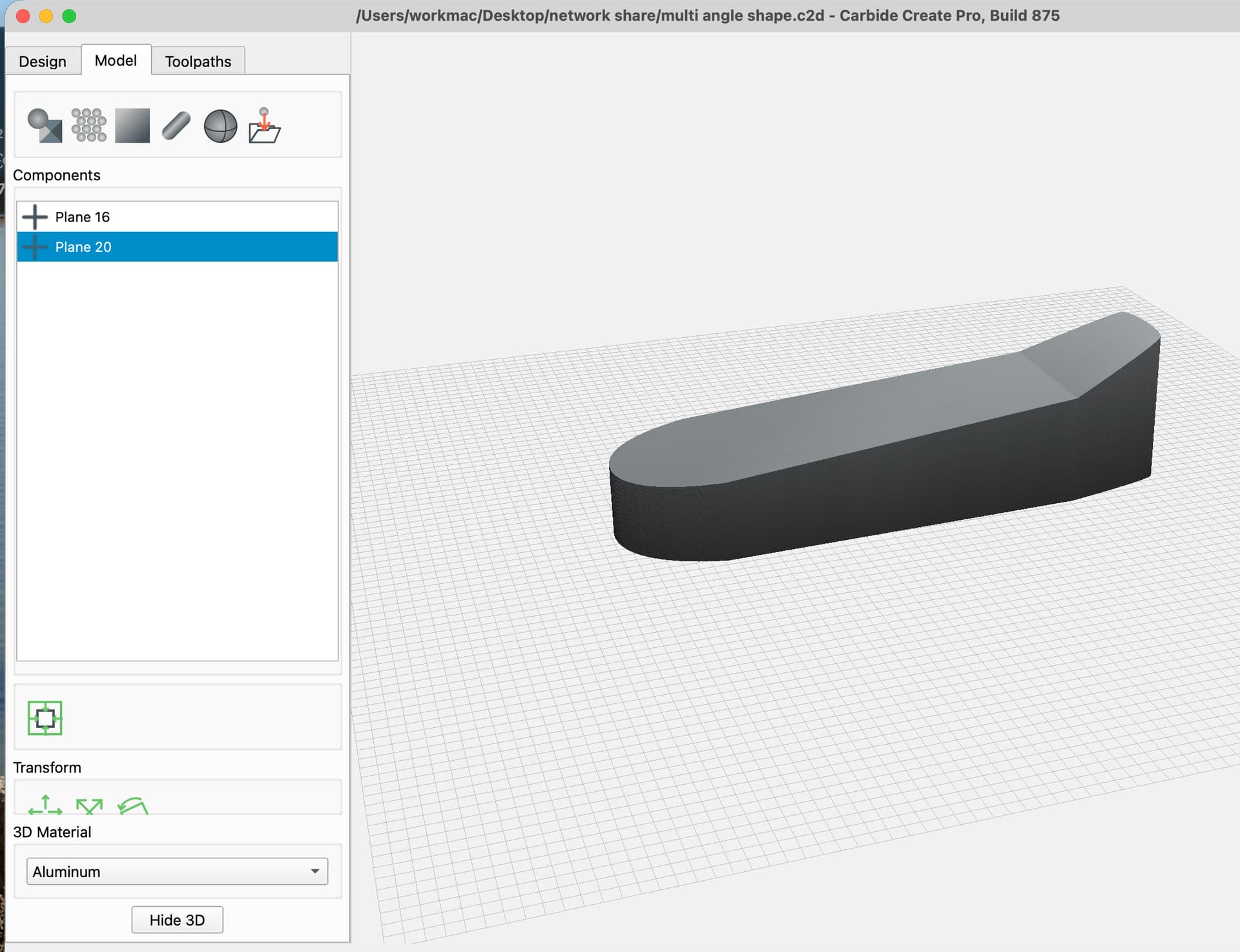Click the red close window button
This screenshot has width=1240, height=952.
[23, 16]
